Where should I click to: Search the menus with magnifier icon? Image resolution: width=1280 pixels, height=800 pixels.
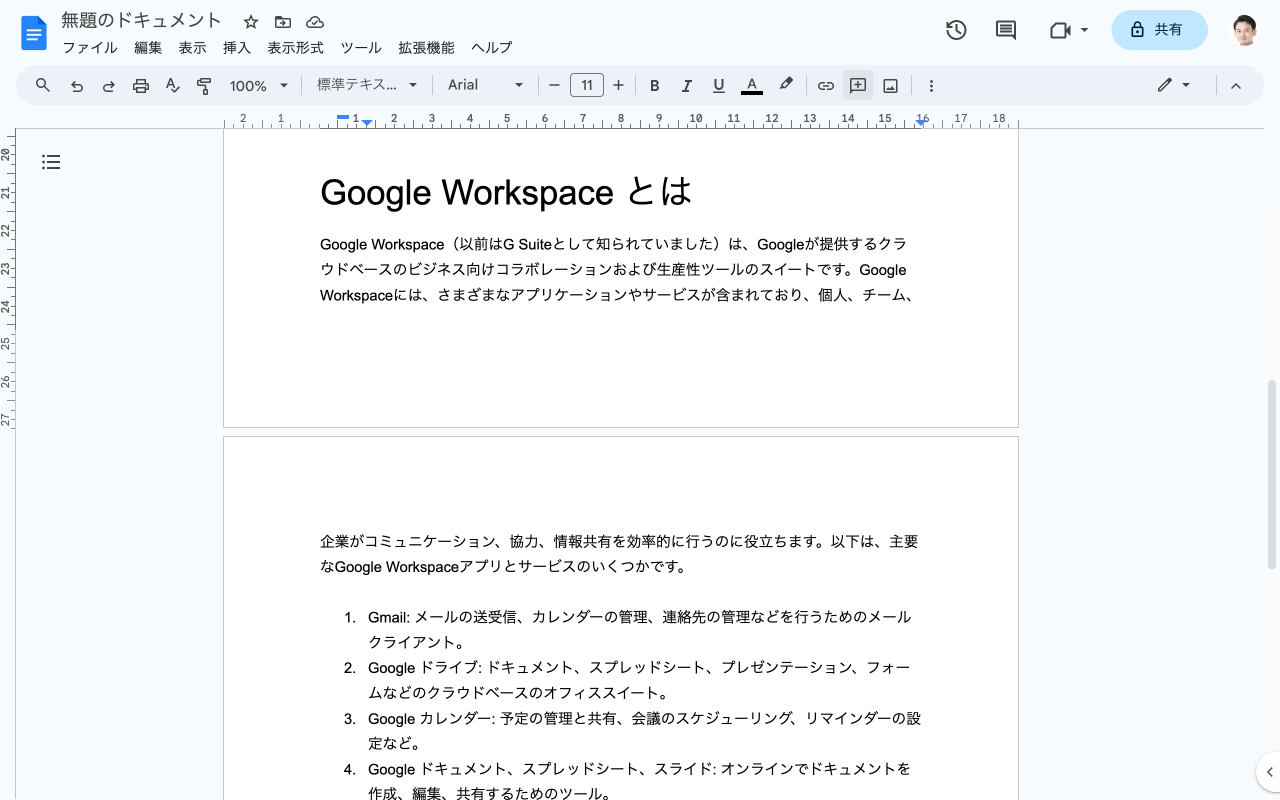coord(43,85)
